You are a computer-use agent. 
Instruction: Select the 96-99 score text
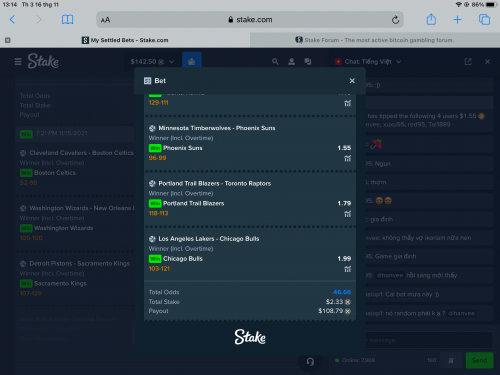click(x=157, y=158)
